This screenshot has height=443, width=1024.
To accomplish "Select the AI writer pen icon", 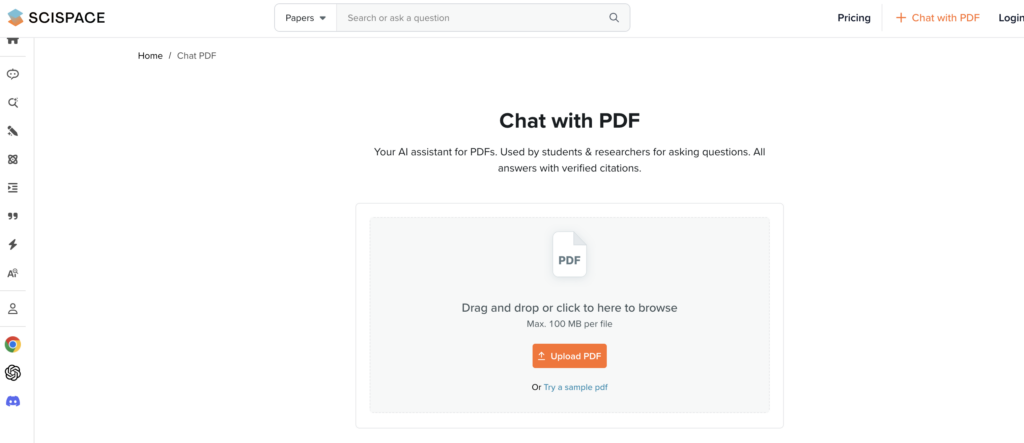I will (12, 131).
